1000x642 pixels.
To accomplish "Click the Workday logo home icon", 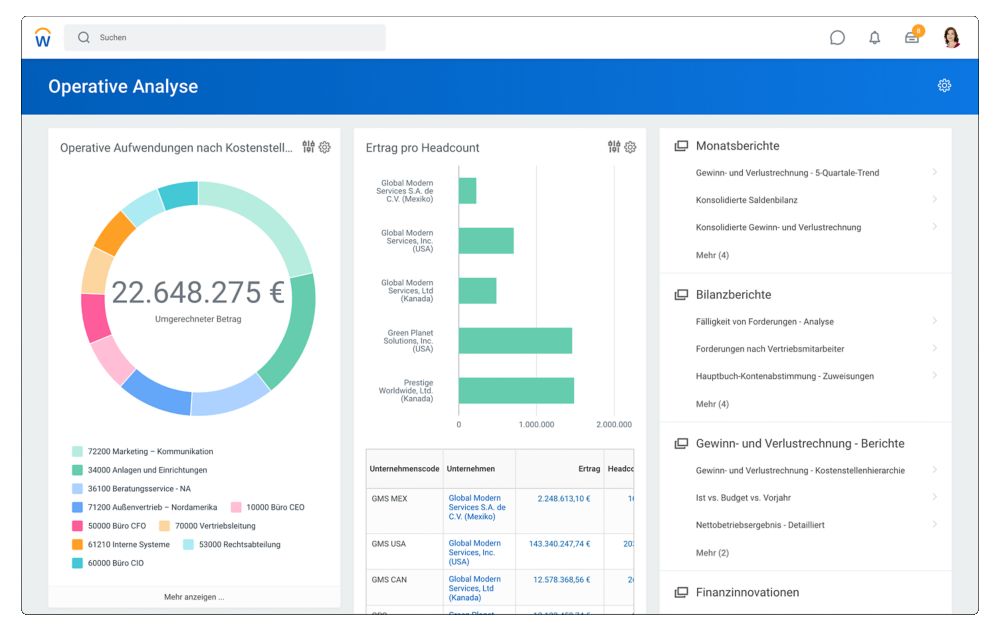I will coord(43,38).
